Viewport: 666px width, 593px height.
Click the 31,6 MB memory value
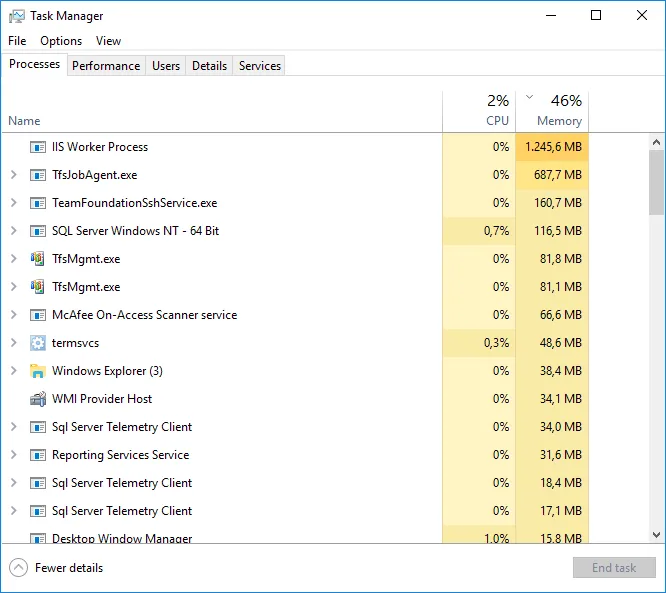561,455
